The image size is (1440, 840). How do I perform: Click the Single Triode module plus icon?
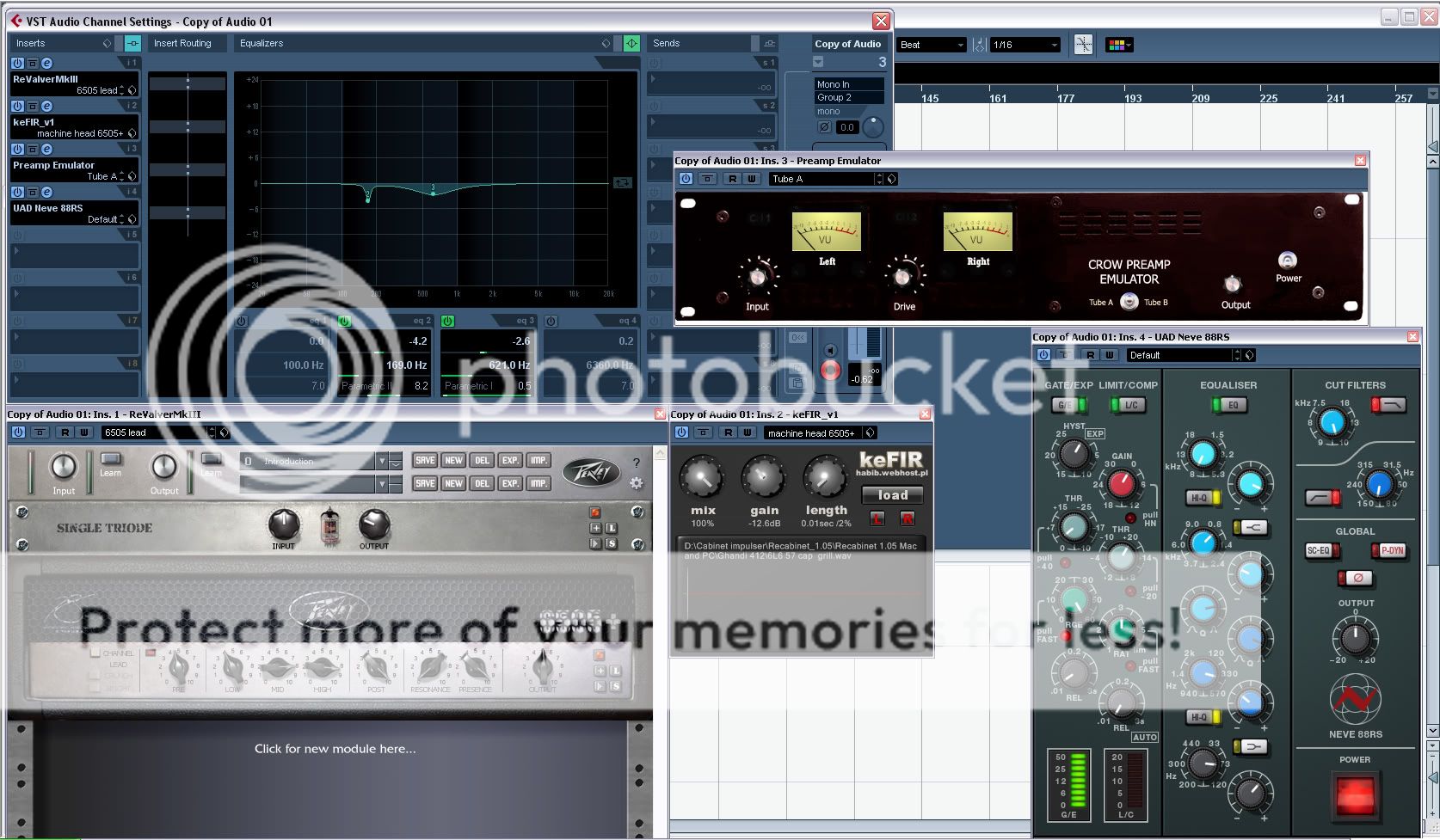(595, 528)
